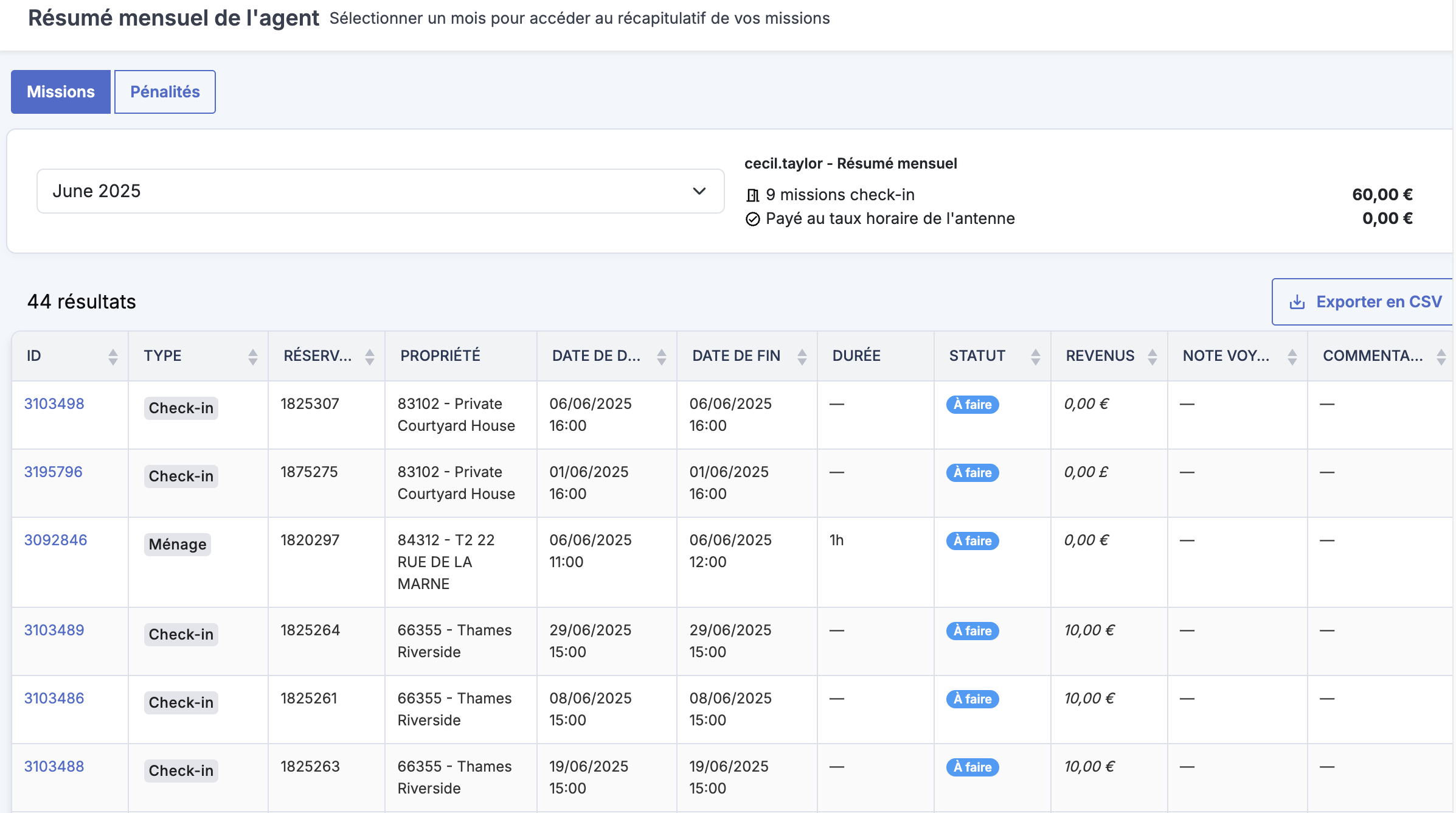Click reservation number 1825307
Image resolution: width=1456 pixels, height=813 pixels.
tap(310, 403)
